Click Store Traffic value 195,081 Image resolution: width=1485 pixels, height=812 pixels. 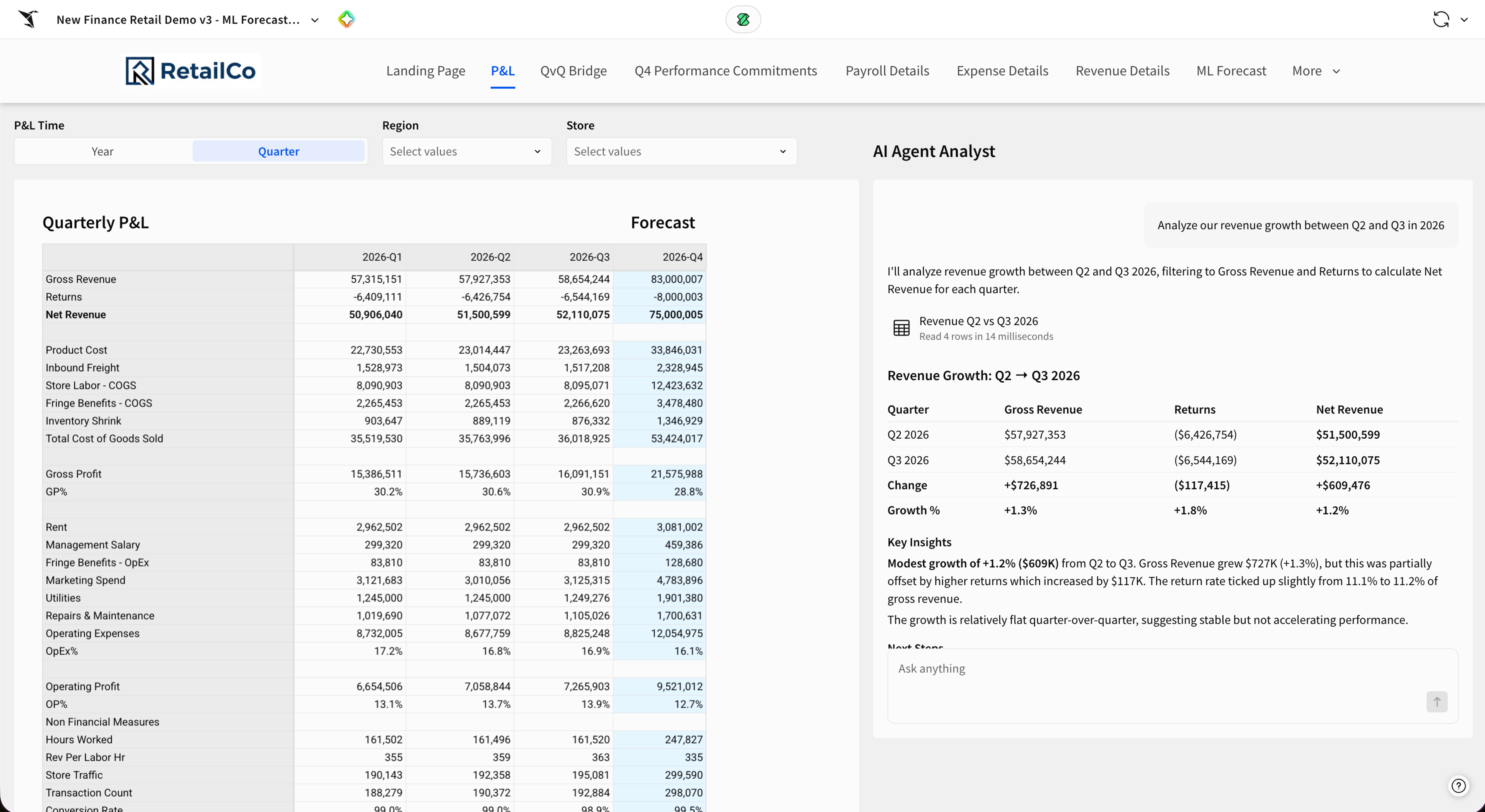click(591, 775)
